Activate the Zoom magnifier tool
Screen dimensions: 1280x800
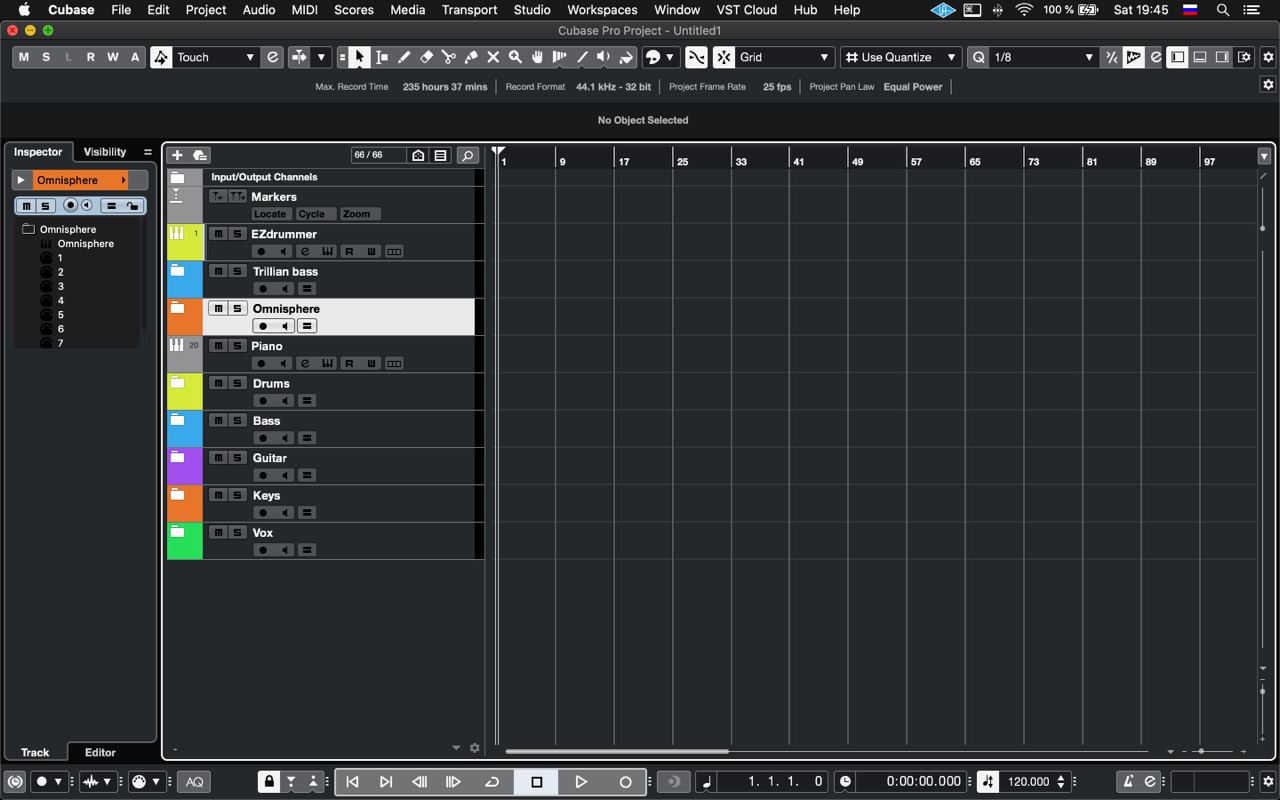(515, 57)
